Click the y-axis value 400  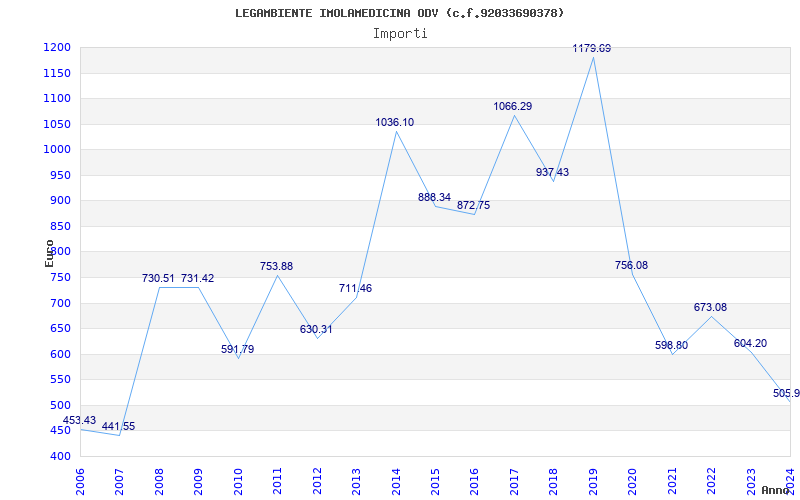(x=60, y=457)
